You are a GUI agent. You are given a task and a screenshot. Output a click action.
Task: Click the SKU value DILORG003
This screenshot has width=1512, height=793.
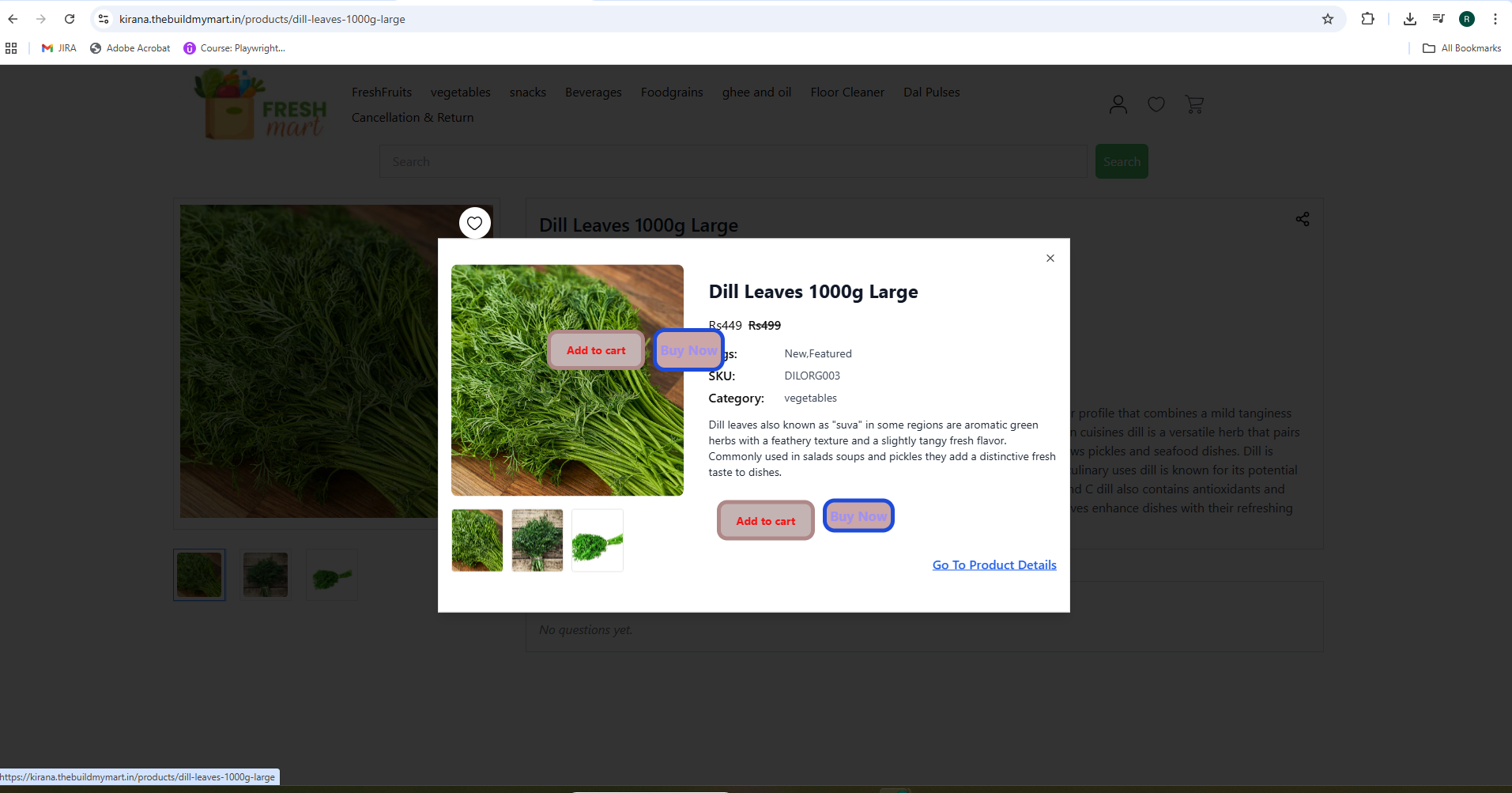pos(812,376)
